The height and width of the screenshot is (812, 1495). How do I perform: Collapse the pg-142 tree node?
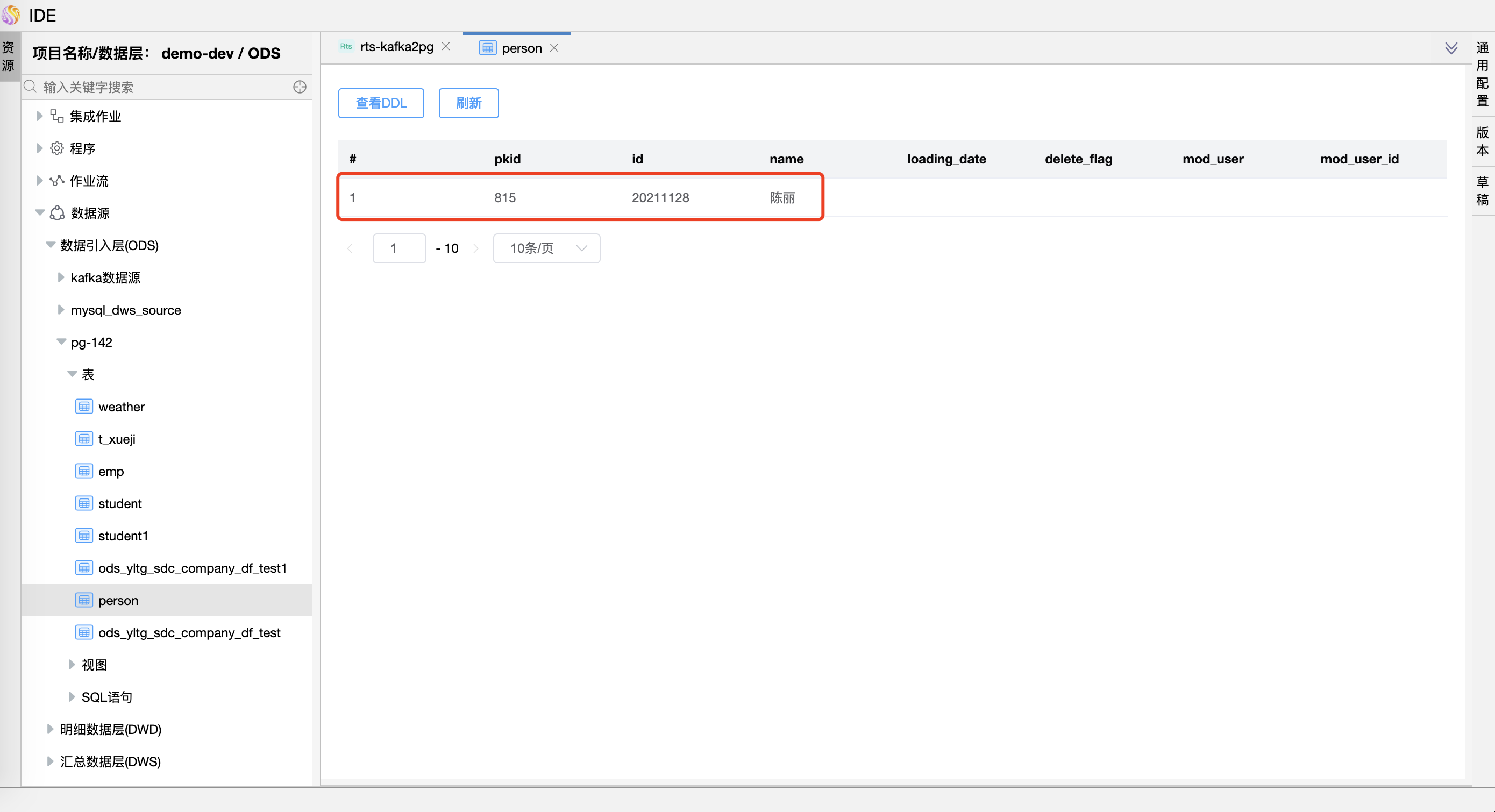point(61,342)
